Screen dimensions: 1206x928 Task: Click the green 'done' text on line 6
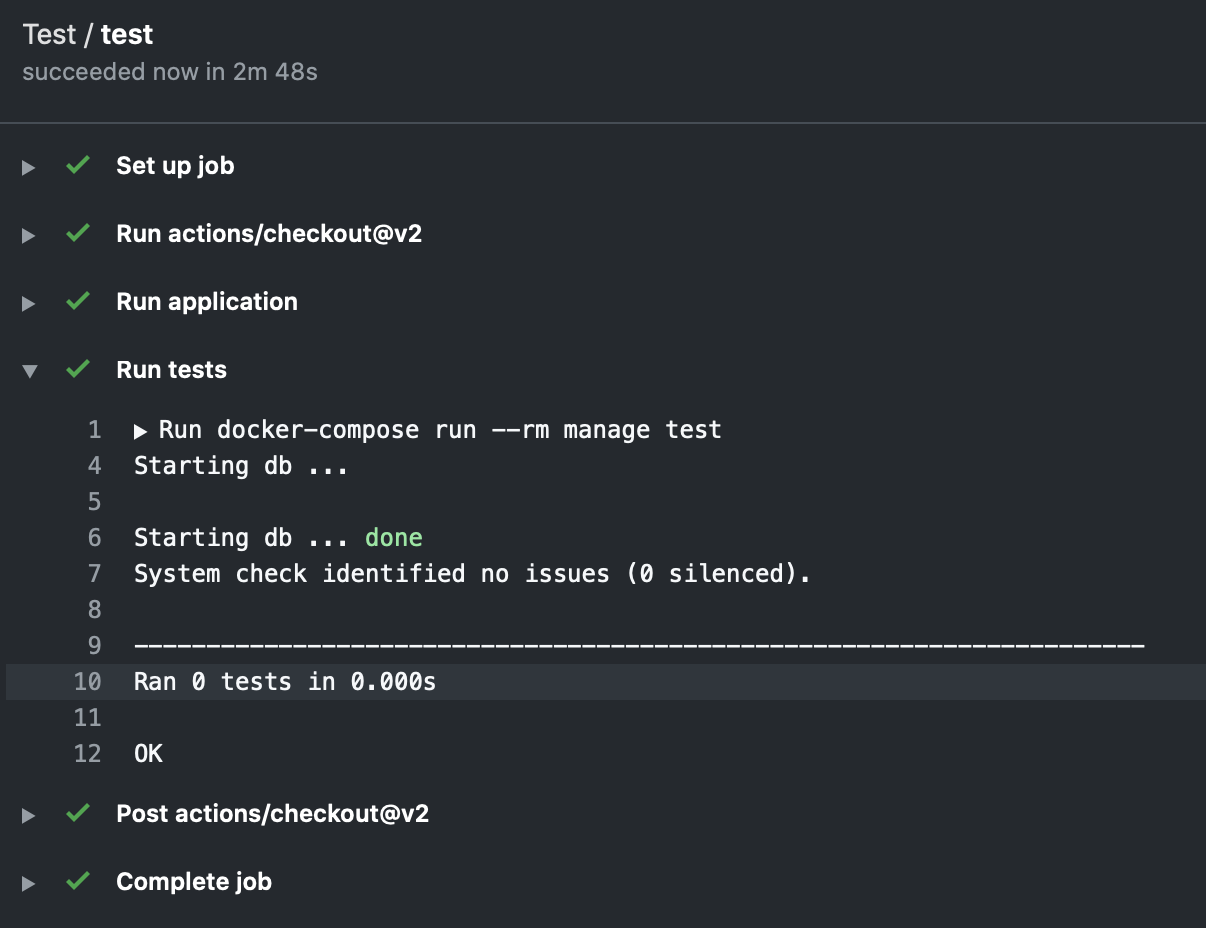coord(394,538)
